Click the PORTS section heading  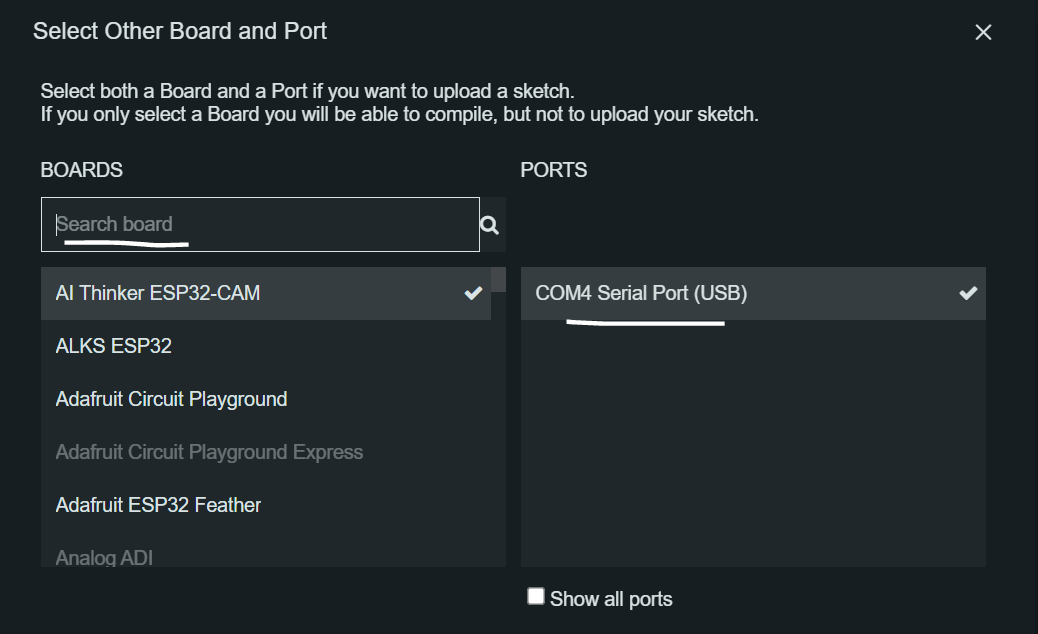point(554,170)
